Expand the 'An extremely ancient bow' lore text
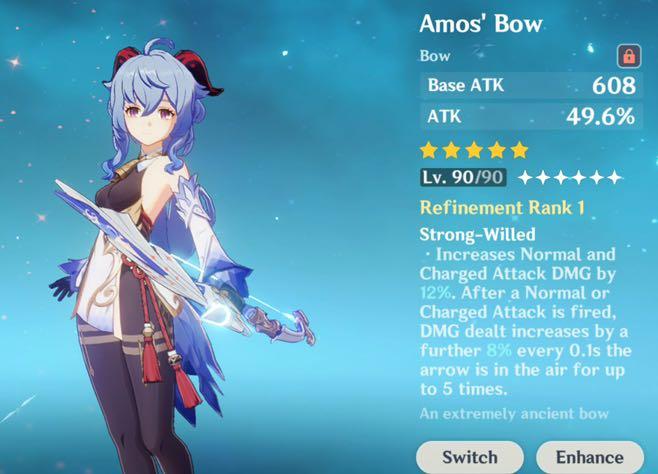The width and height of the screenshot is (658, 474). tap(514, 414)
